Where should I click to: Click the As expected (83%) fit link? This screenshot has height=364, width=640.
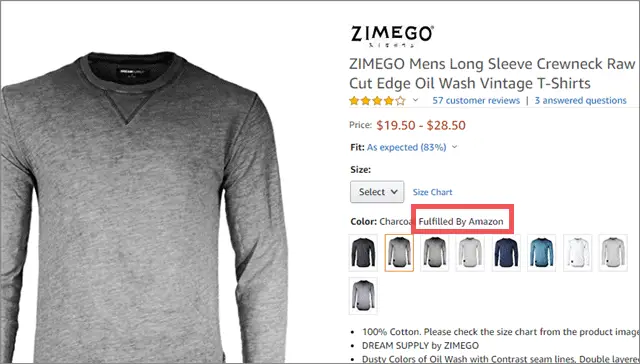coord(407,147)
